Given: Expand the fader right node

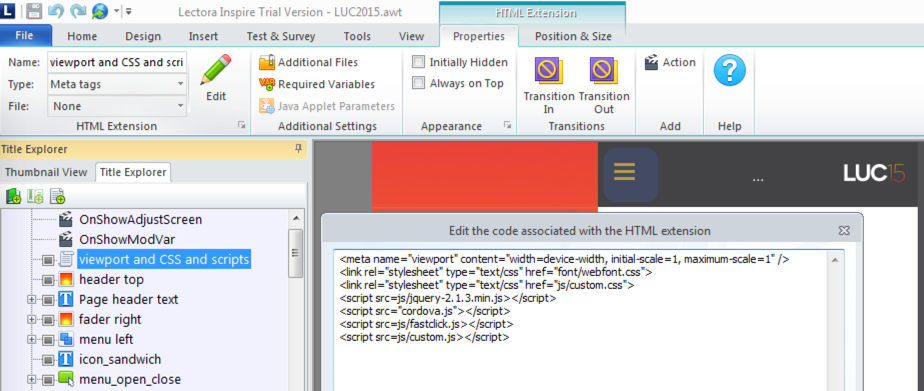Looking at the screenshot, I should [32, 320].
